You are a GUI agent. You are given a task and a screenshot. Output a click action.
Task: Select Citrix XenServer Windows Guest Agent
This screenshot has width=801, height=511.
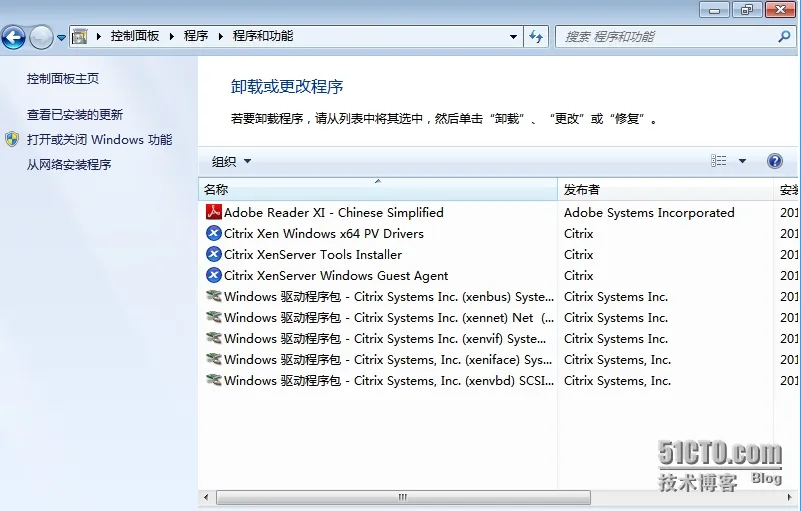coord(336,275)
